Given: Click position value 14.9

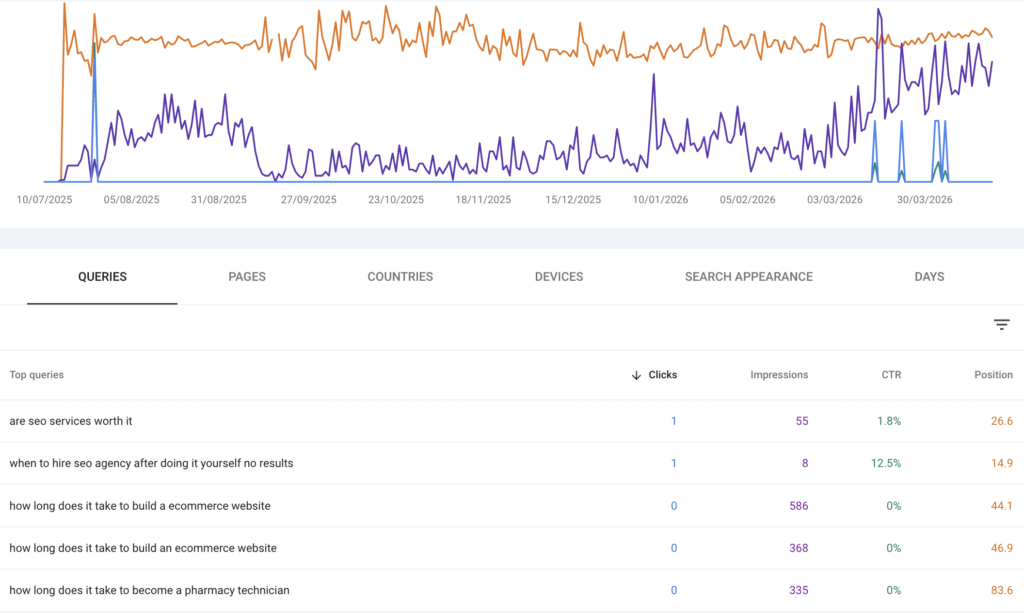Looking at the screenshot, I should 1002,464.
